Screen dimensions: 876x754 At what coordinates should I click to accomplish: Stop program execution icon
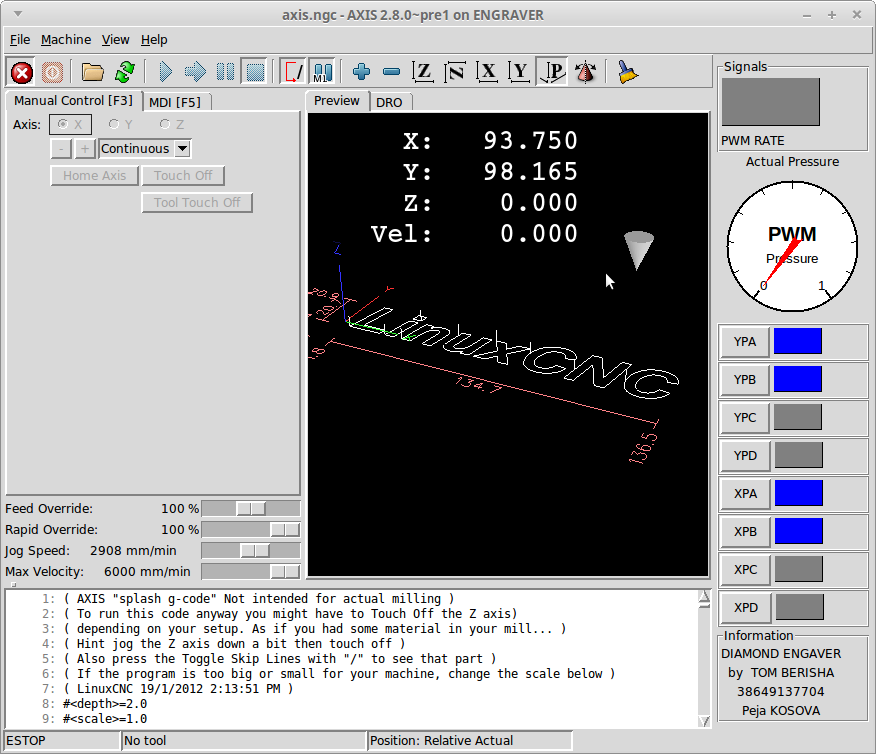tap(256, 73)
